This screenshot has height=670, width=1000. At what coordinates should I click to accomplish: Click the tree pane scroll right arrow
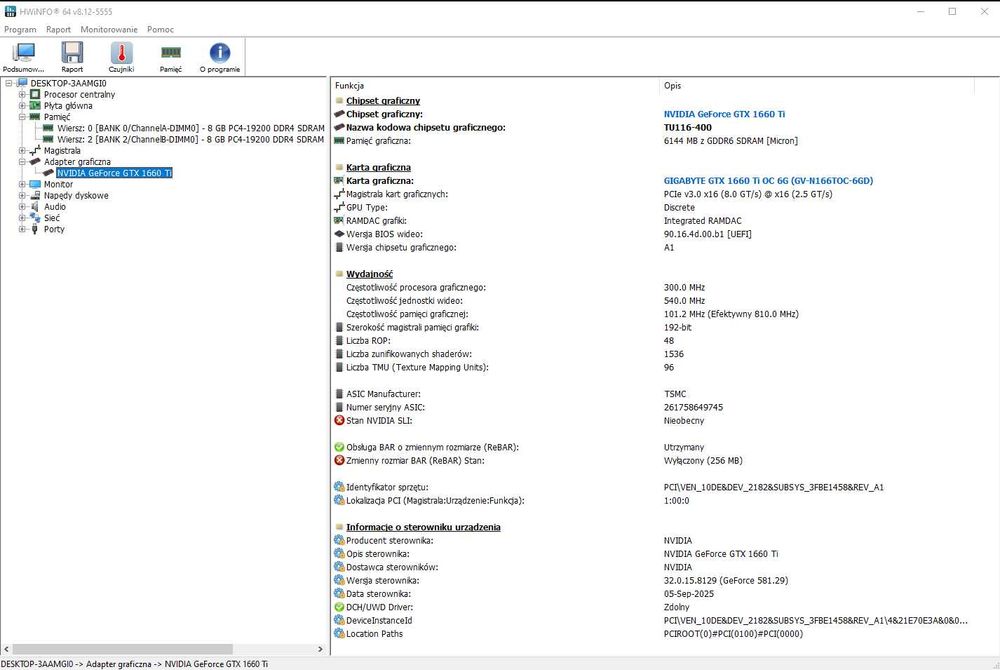[x=320, y=649]
